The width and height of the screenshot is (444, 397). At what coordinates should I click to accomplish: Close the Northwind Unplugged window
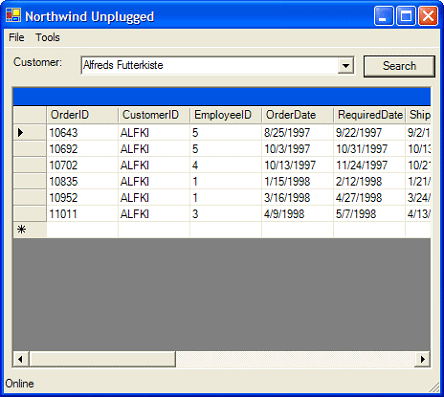(428, 16)
